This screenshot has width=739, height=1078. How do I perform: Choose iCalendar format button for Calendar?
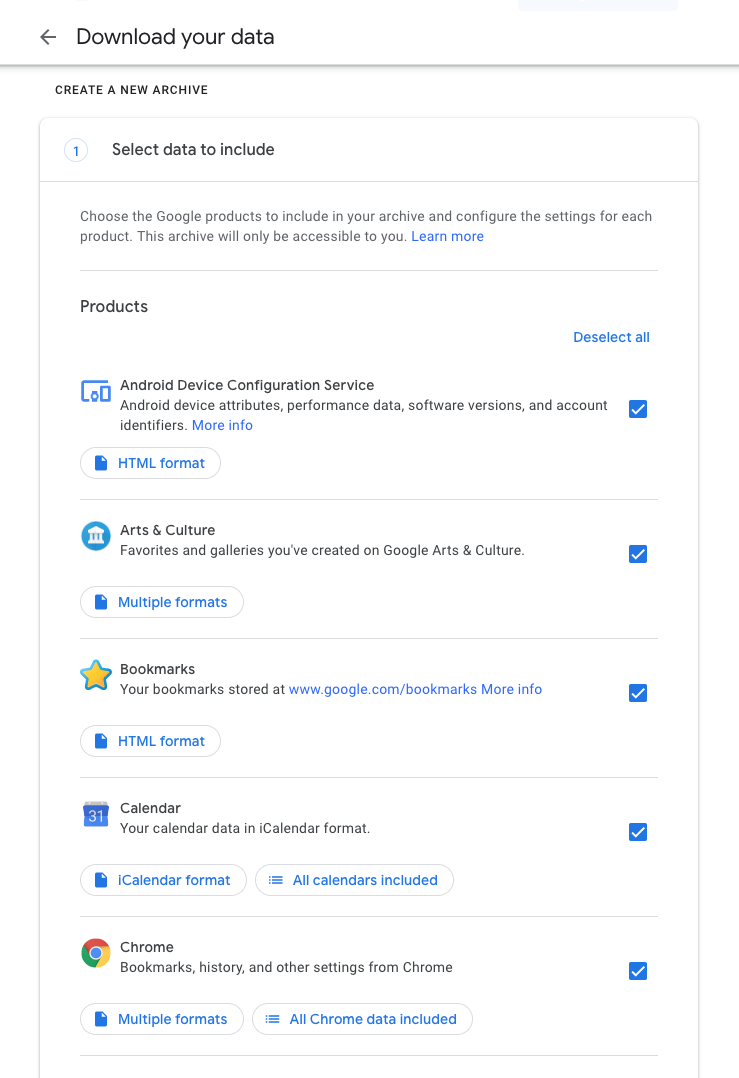coord(163,880)
